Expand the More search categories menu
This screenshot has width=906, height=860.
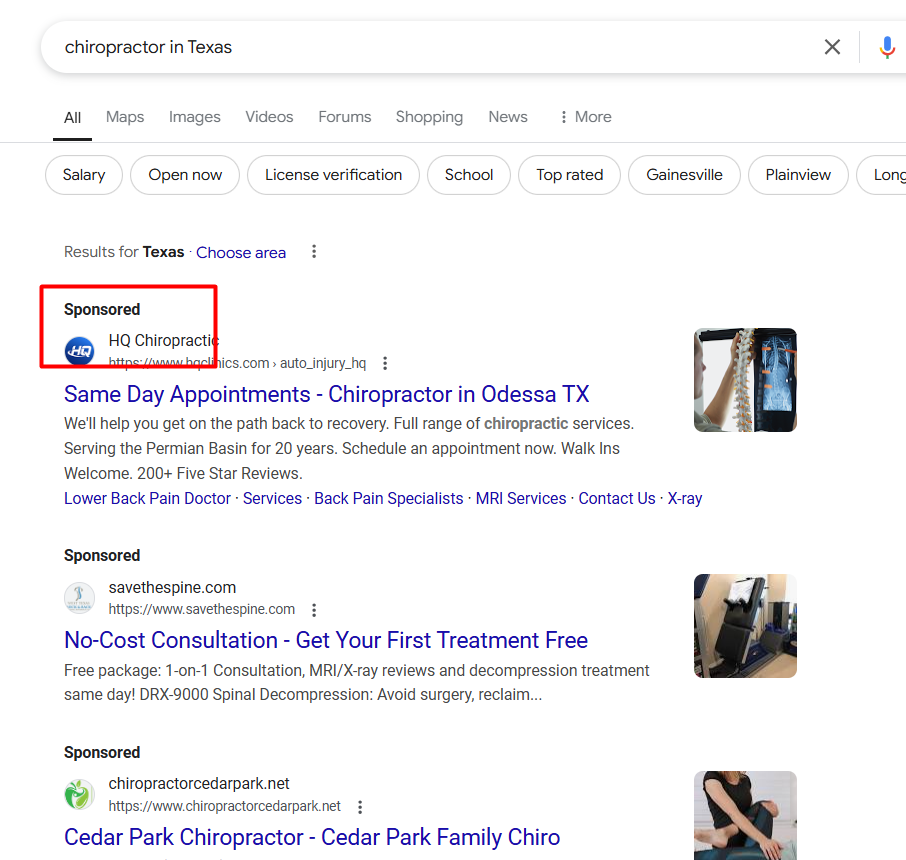[x=586, y=117]
